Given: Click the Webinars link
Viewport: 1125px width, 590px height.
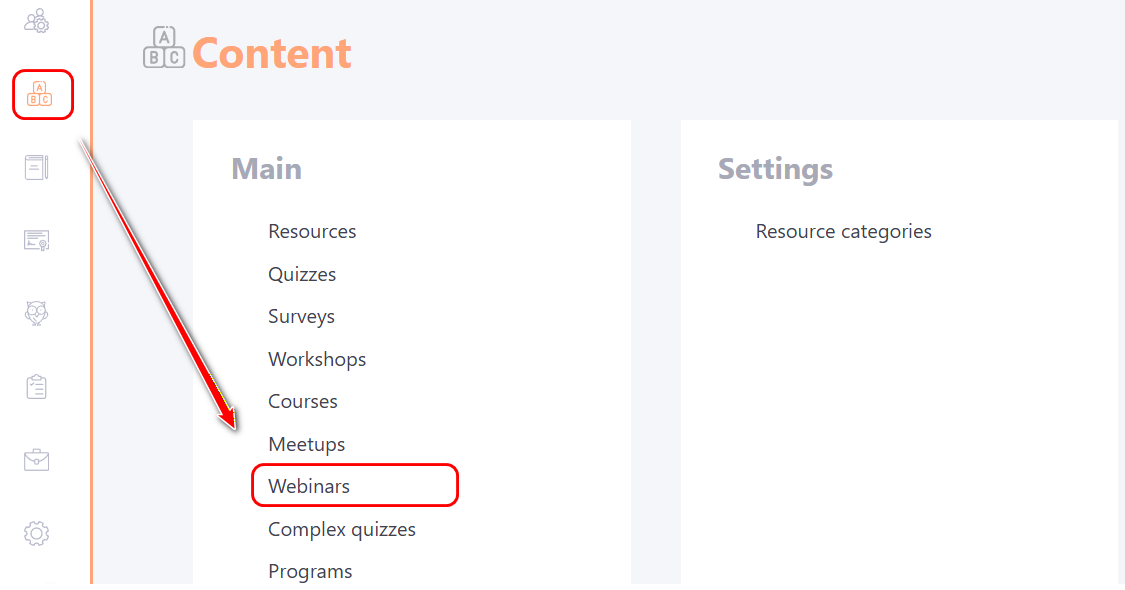Looking at the screenshot, I should (x=309, y=486).
